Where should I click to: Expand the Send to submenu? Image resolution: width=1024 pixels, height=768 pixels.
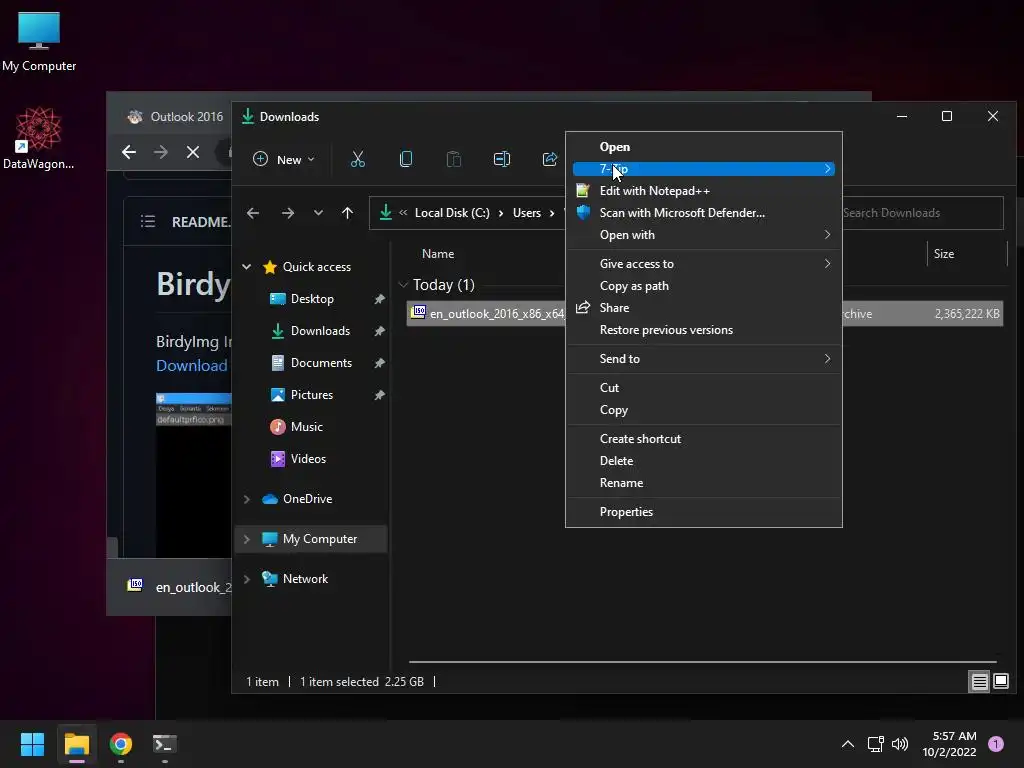point(703,359)
